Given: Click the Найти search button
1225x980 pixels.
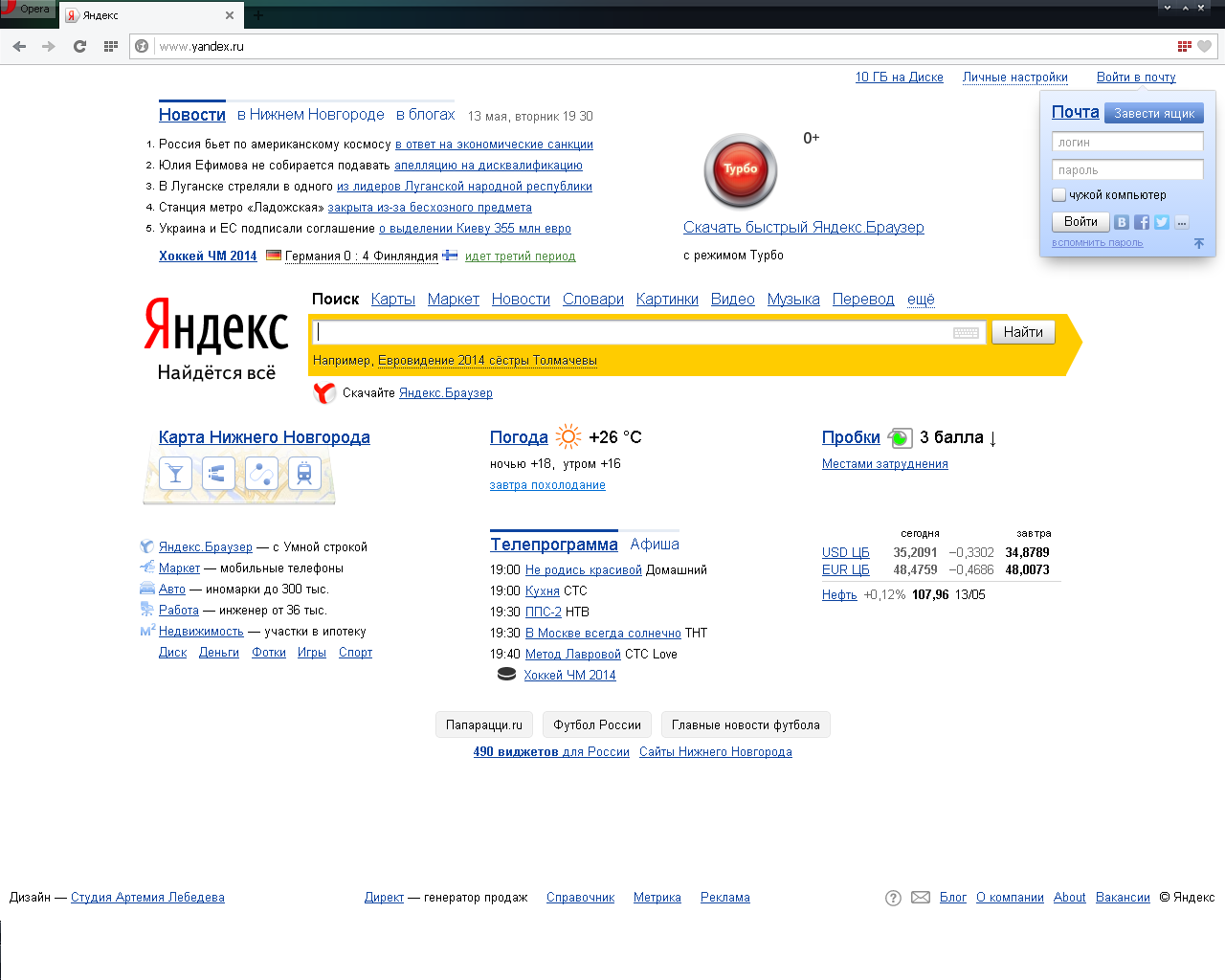Looking at the screenshot, I should pos(1023,331).
